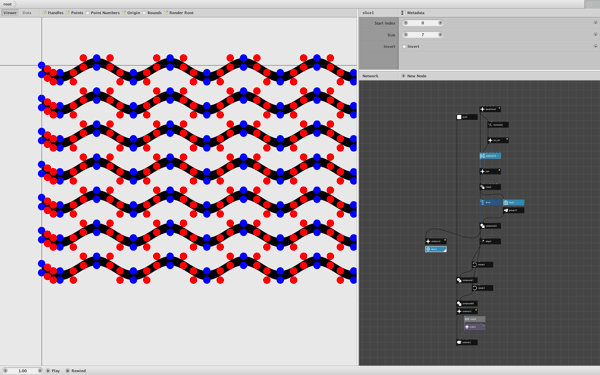Select the dark blue highlighted node
This screenshot has width=600, height=375.
(490, 202)
